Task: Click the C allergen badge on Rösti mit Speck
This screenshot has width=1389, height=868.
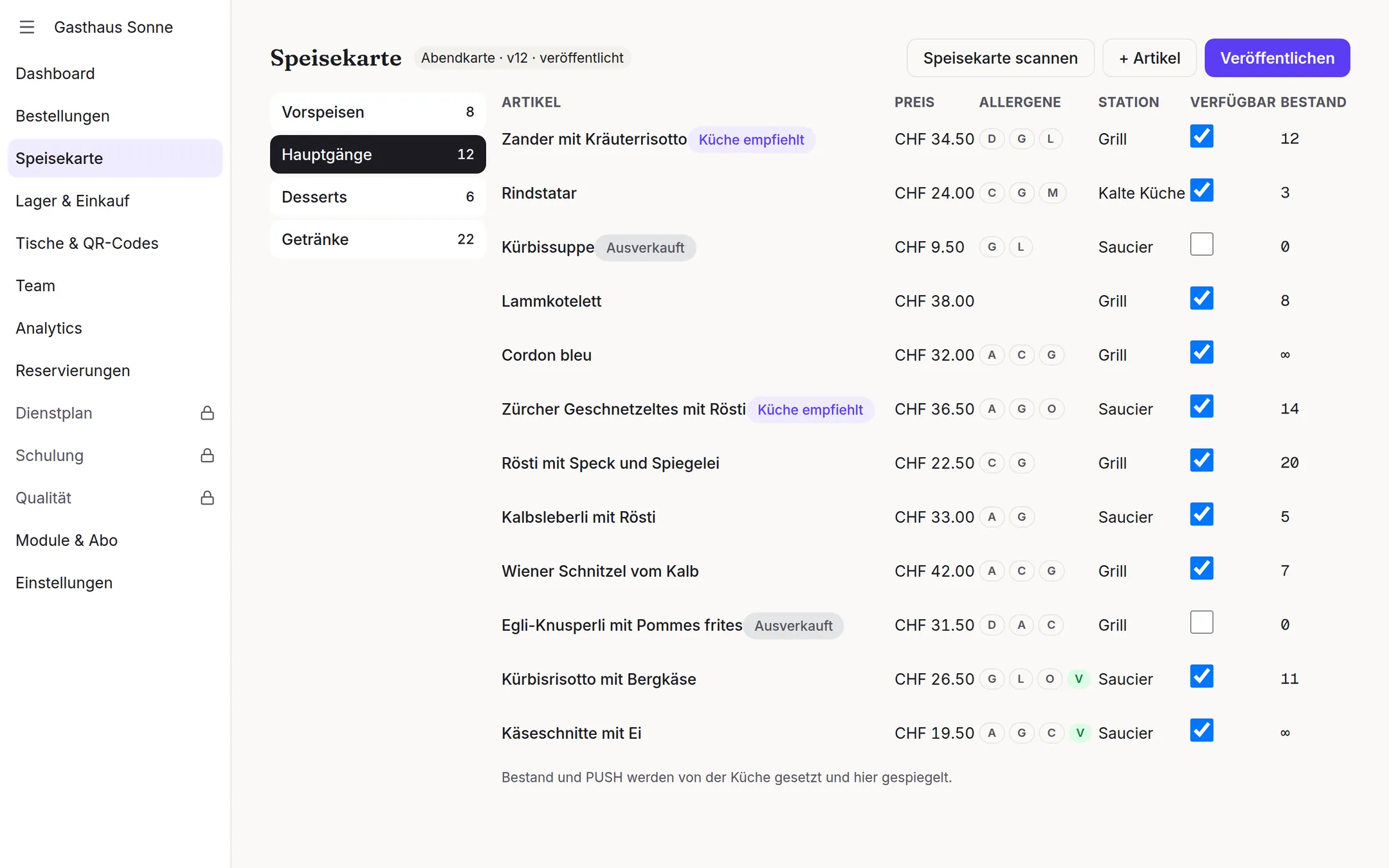Action: tap(992, 463)
